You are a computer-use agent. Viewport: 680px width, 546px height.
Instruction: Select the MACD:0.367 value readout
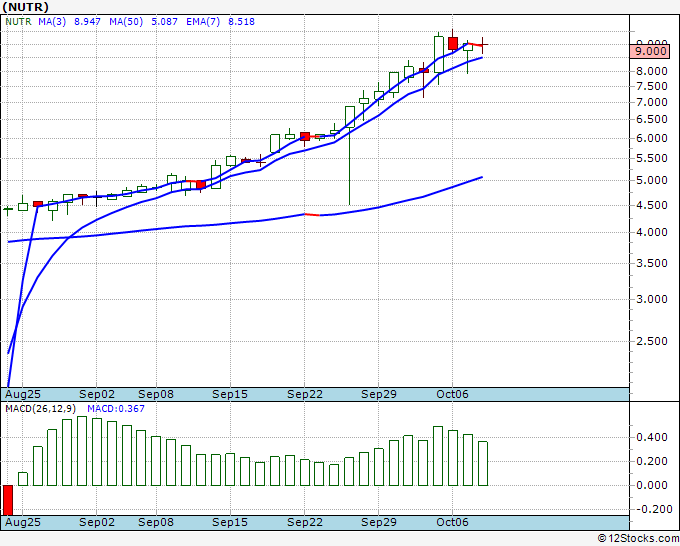tap(116, 409)
